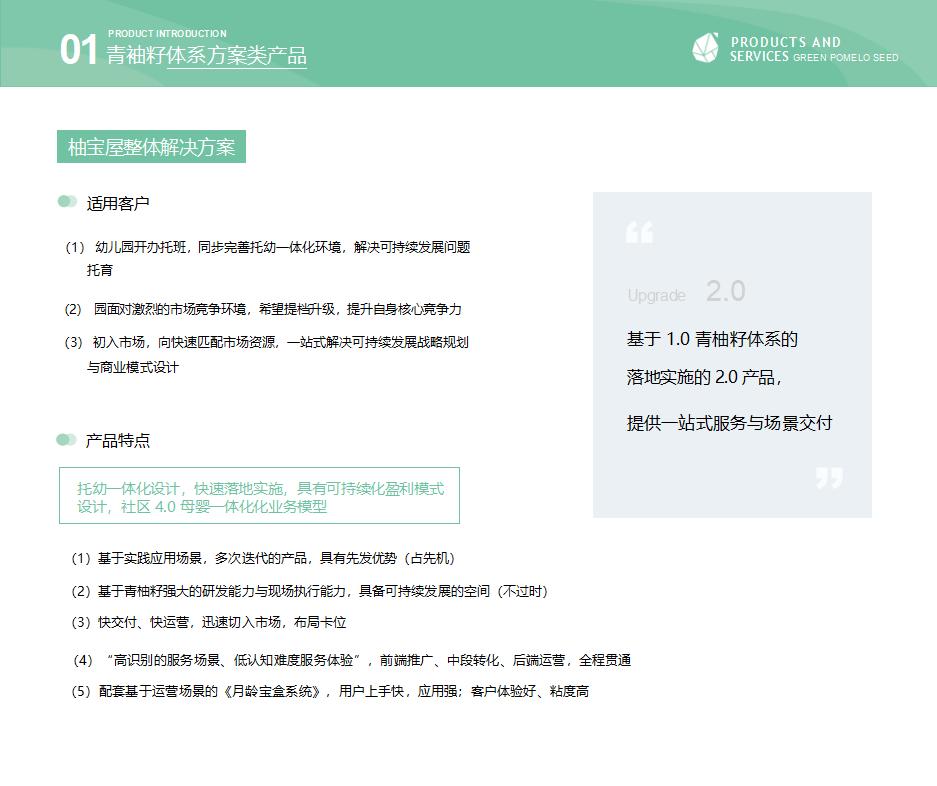Click the closing quotation mark icon

829,478
